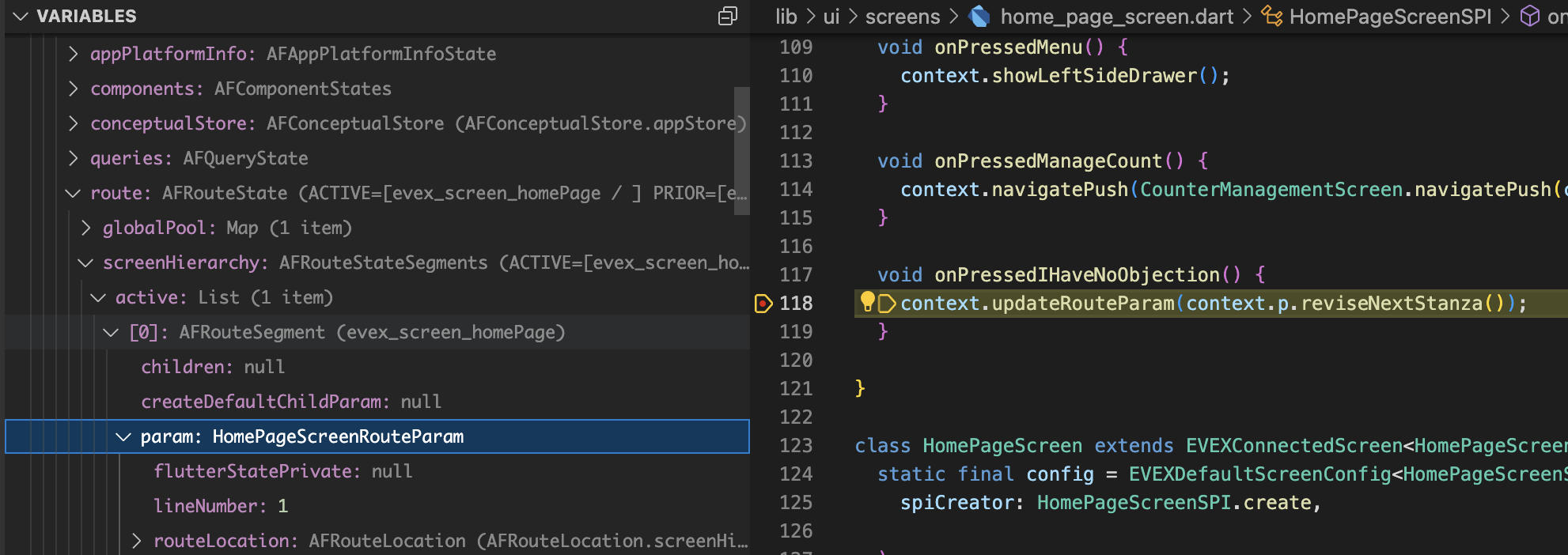The width and height of the screenshot is (1568, 555).
Task: Click the Dart file icon in breadcrumb
Action: (979, 17)
